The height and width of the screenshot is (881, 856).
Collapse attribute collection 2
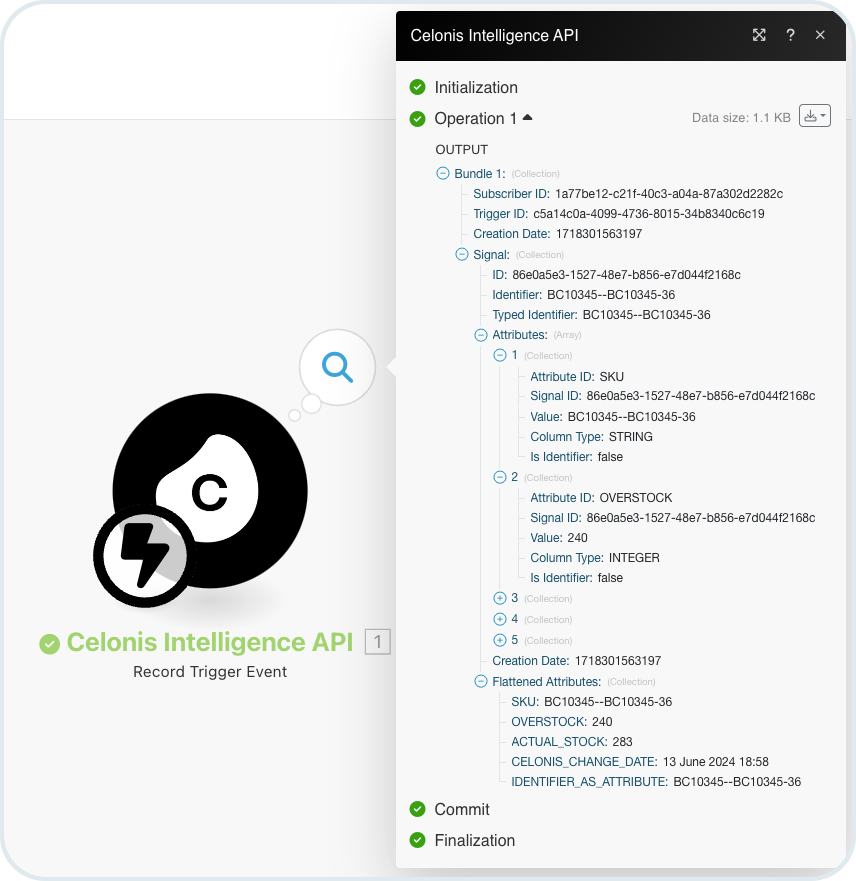click(x=500, y=478)
